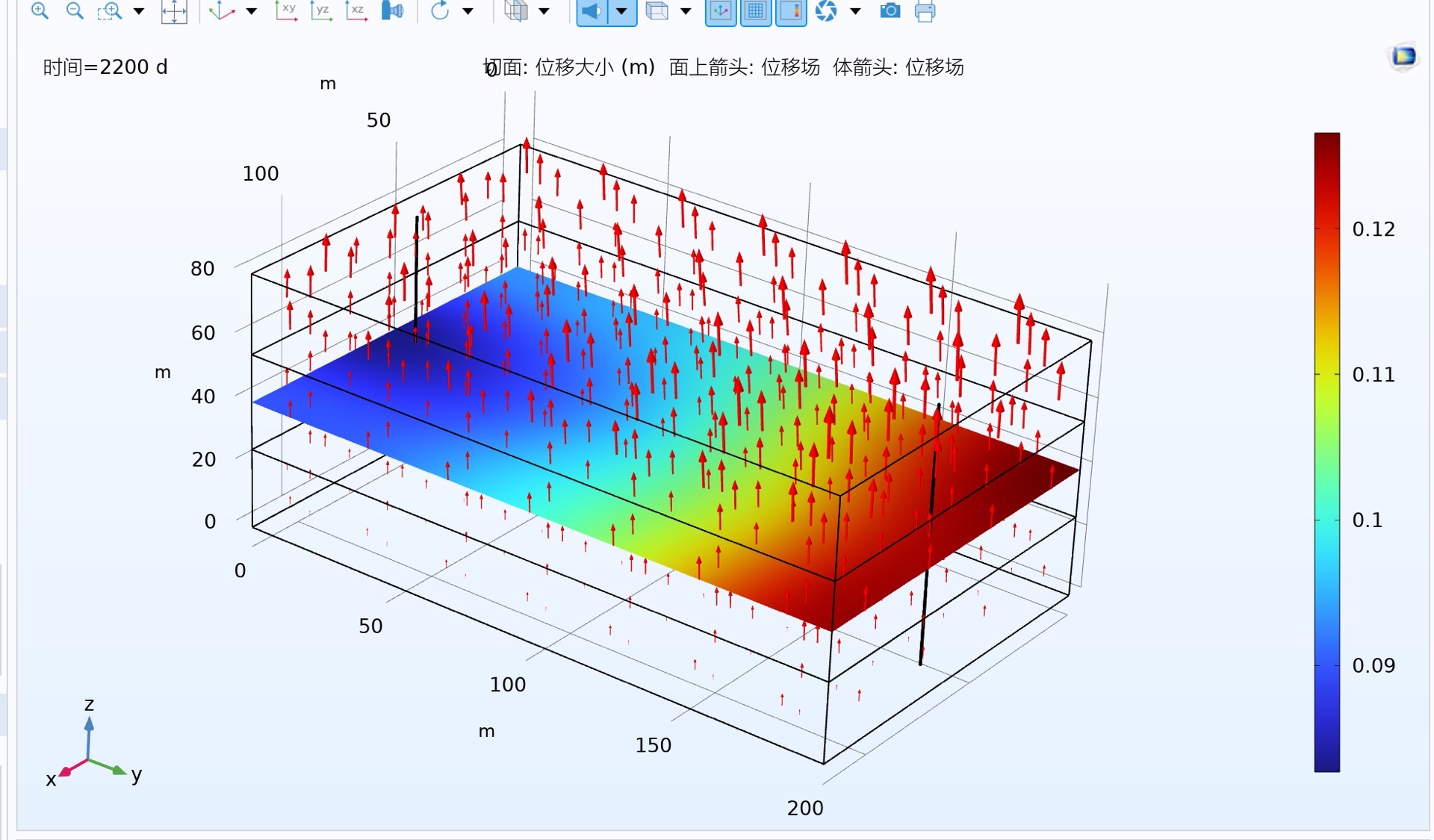Switch to the xy plane view

coord(285,10)
